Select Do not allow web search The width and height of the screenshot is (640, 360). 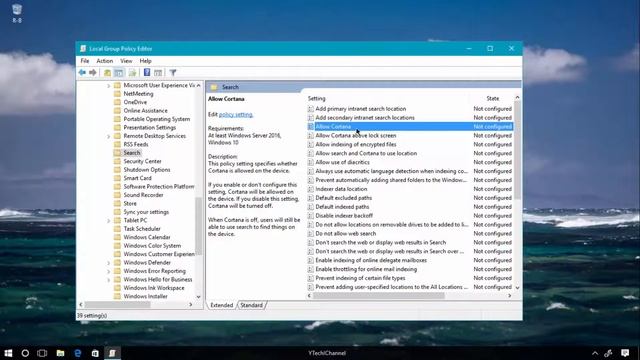pos(345,233)
